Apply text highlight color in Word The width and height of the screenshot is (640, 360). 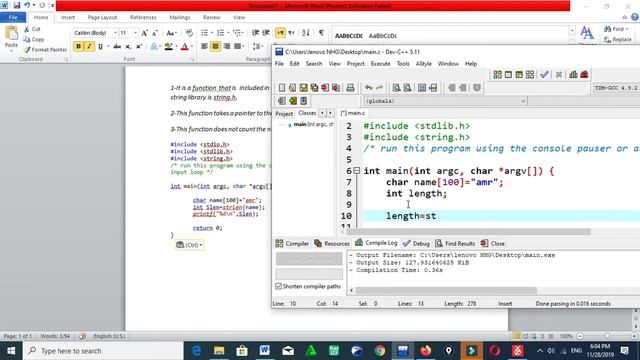click(168, 47)
